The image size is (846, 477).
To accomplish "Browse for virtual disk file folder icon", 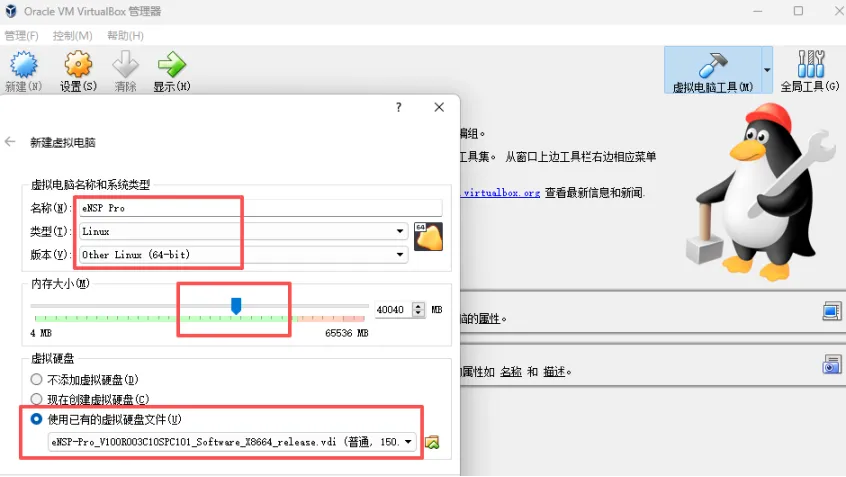I will pyautogui.click(x=432, y=442).
